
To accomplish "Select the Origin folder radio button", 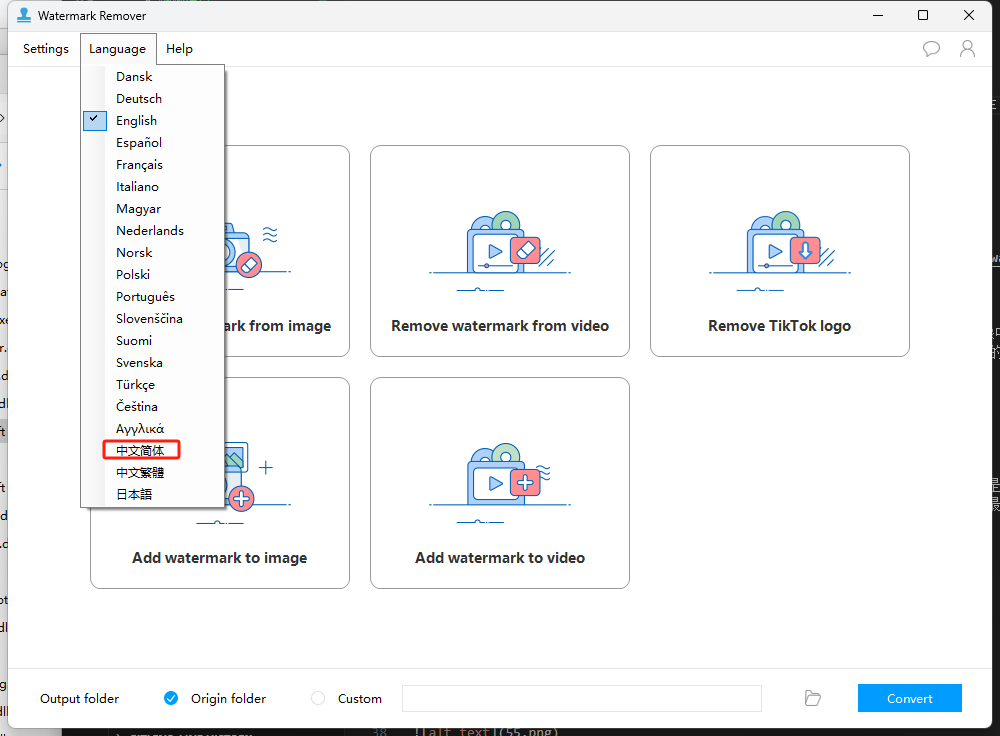I will (x=171, y=698).
